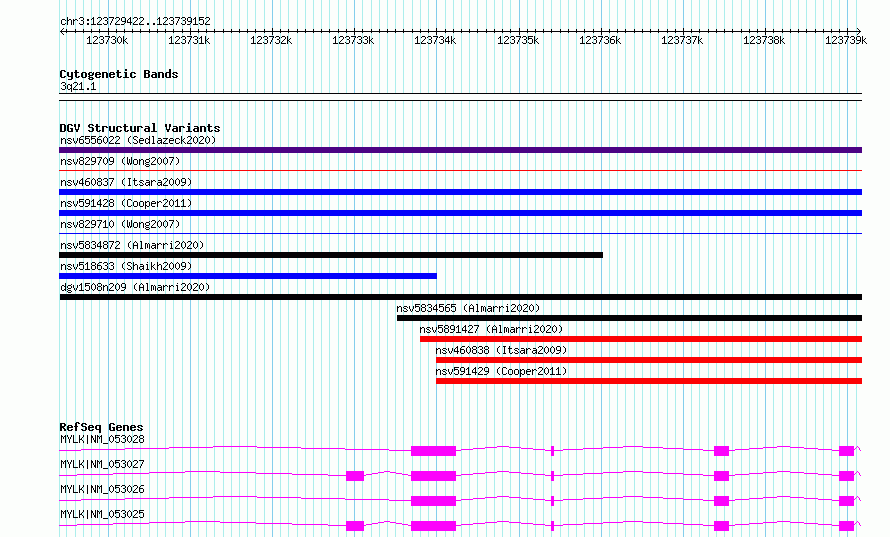This screenshot has width=890, height=537.
Task: Open dgv1508n209 (Almarri2020) label
Action: click(x=135, y=287)
